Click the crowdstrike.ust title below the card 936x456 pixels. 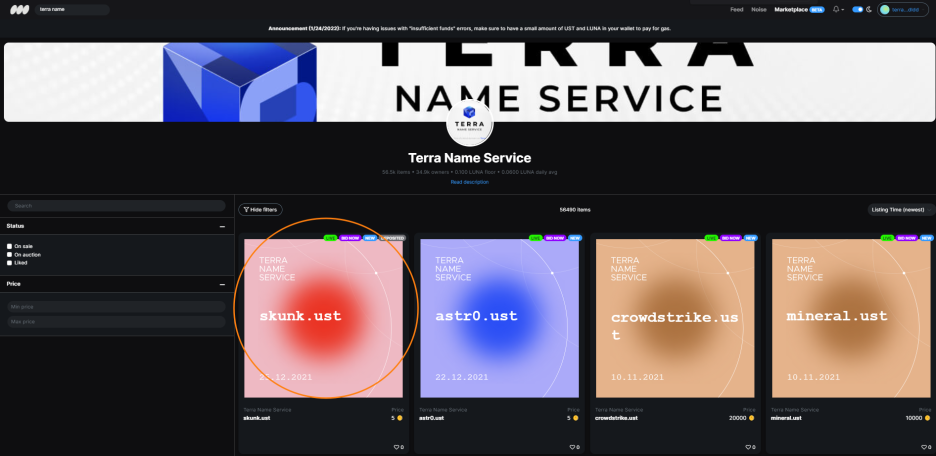(616, 418)
